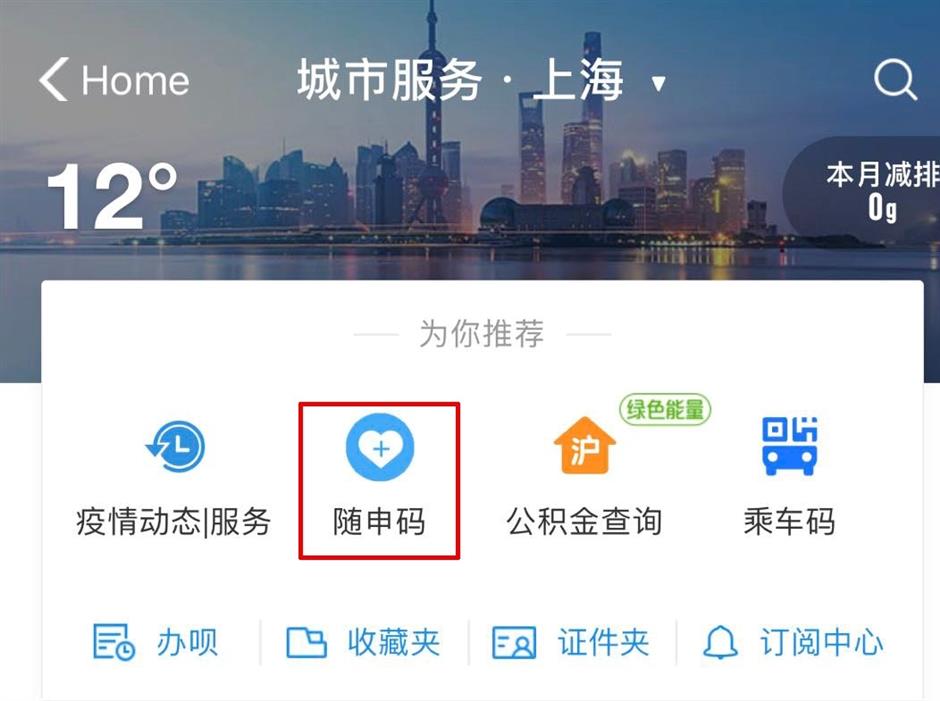Tap the 绿色能量 green tag
The image size is (940, 701).
pyautogui.click(x=665, y=410)
